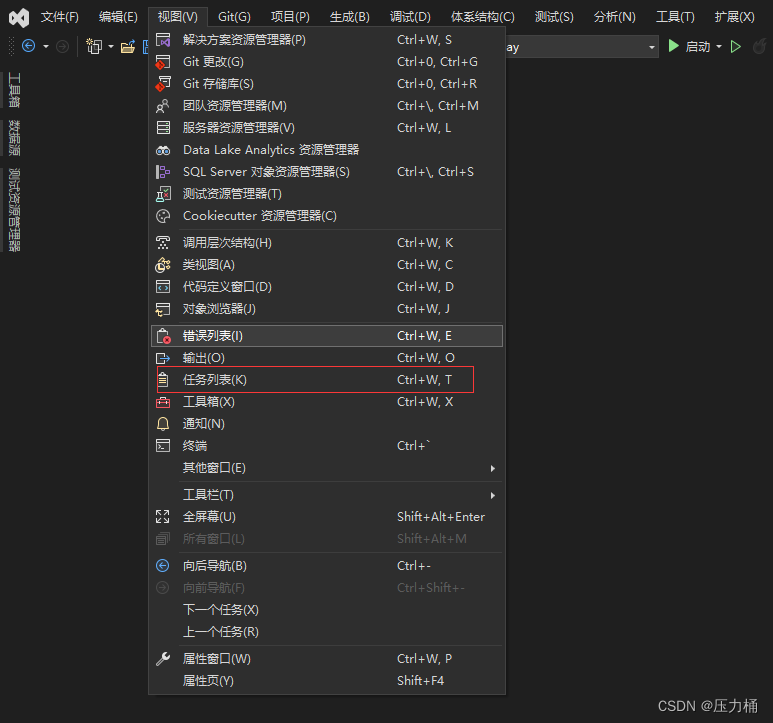This screenshot has height=723, width=773.
Task: Click the 错误列表 error icon
Action: click(163, 336)
